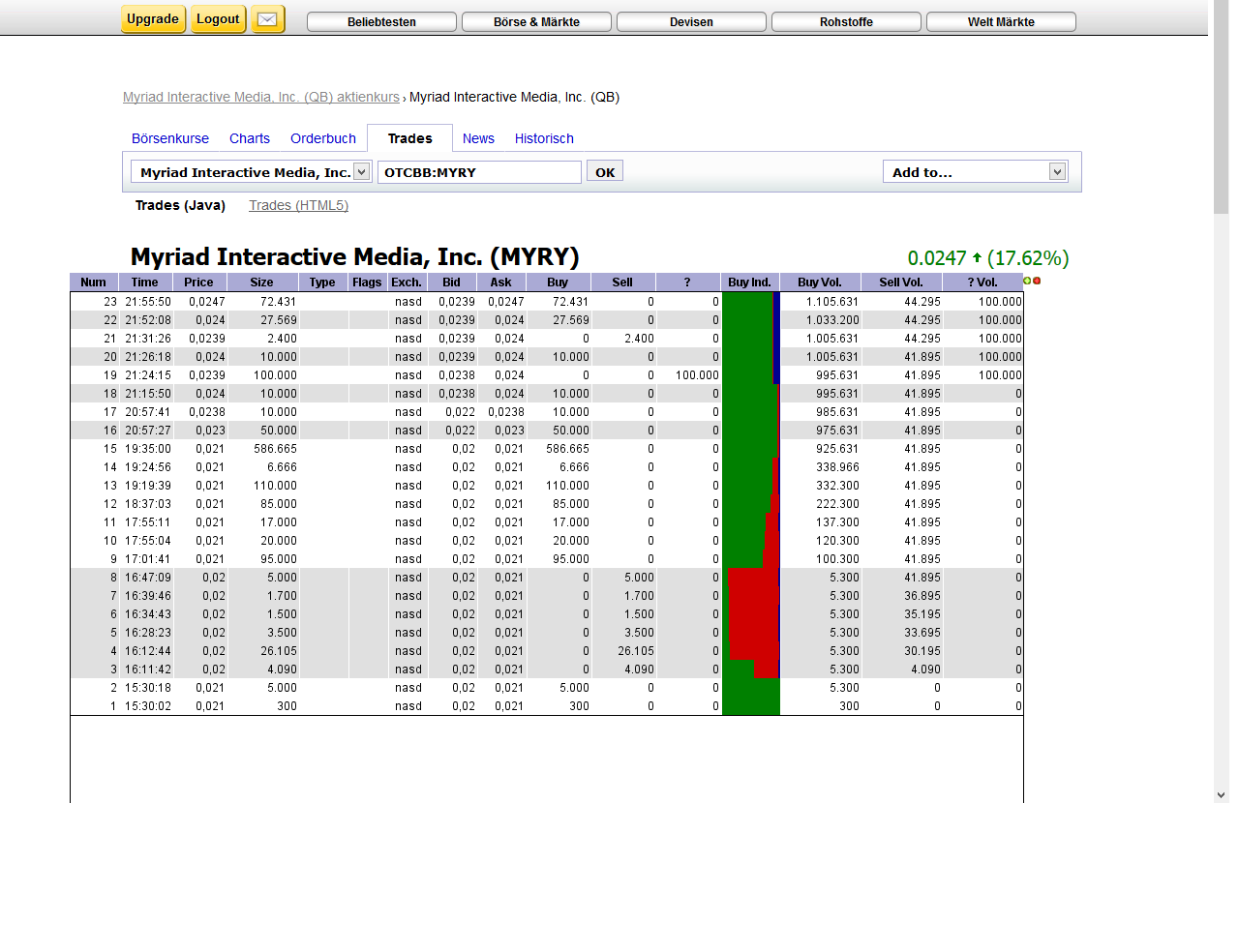This screenshot has width=1239, height=952.
Task: Click the time 20:57:27 in row 16
Action: (x=148, y=431)
